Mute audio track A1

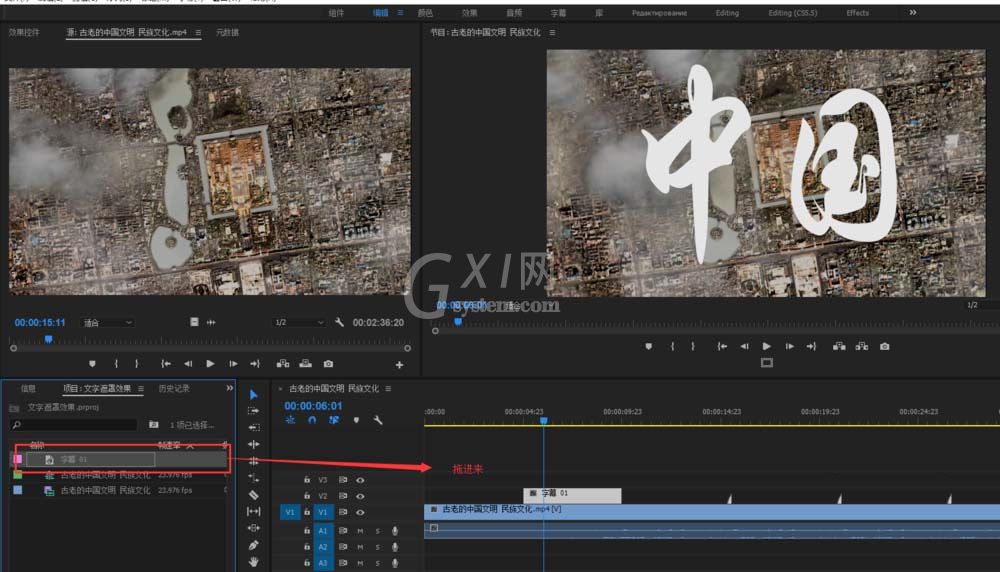[360, 531]
